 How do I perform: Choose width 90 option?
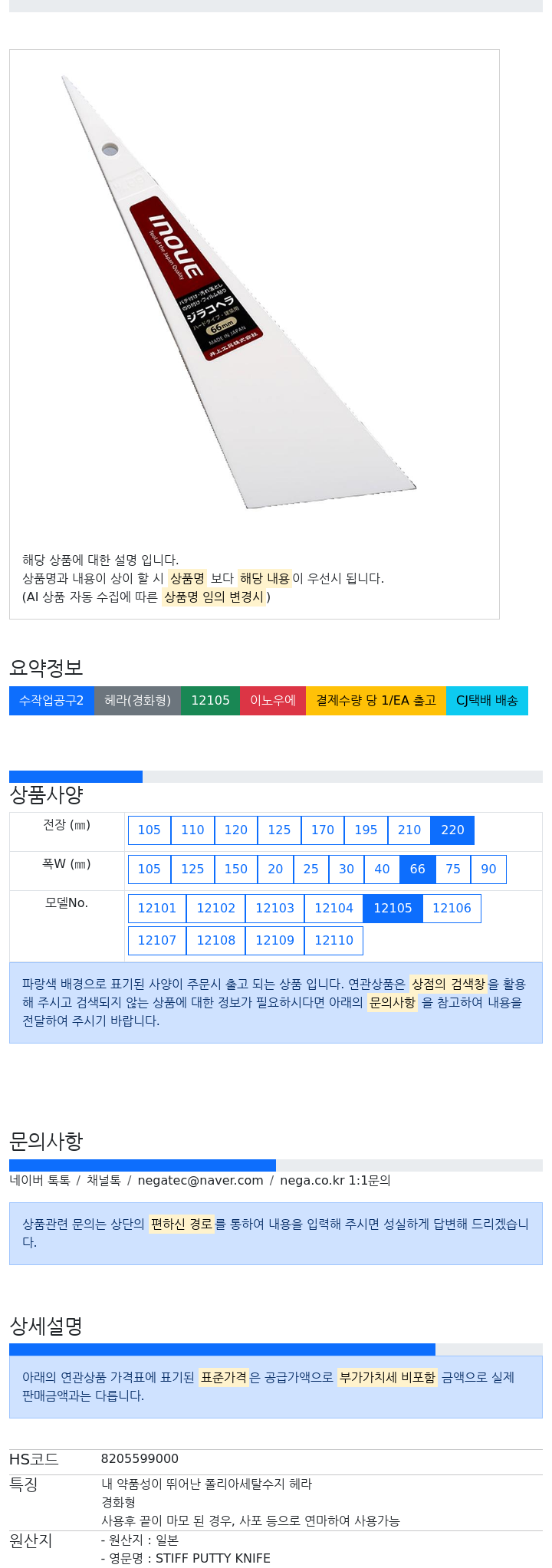pos(488,869)
